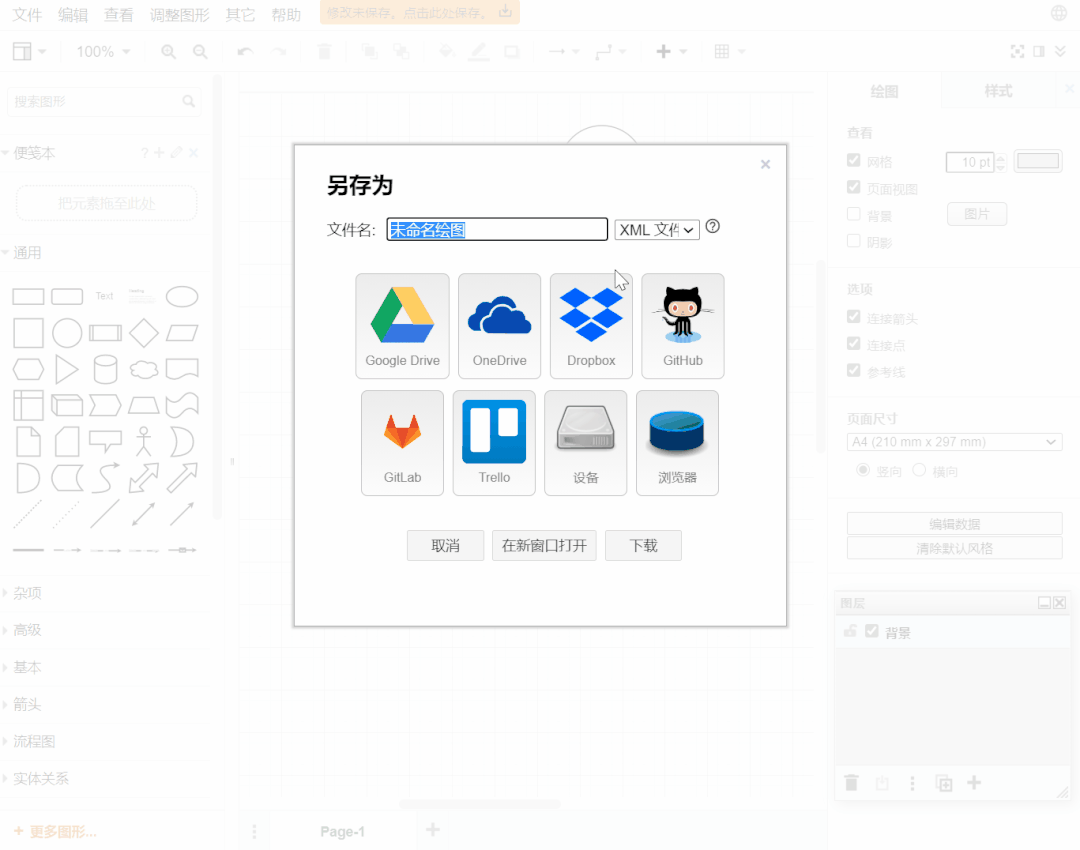Switch to 样式 tab

tap(998, 91)
